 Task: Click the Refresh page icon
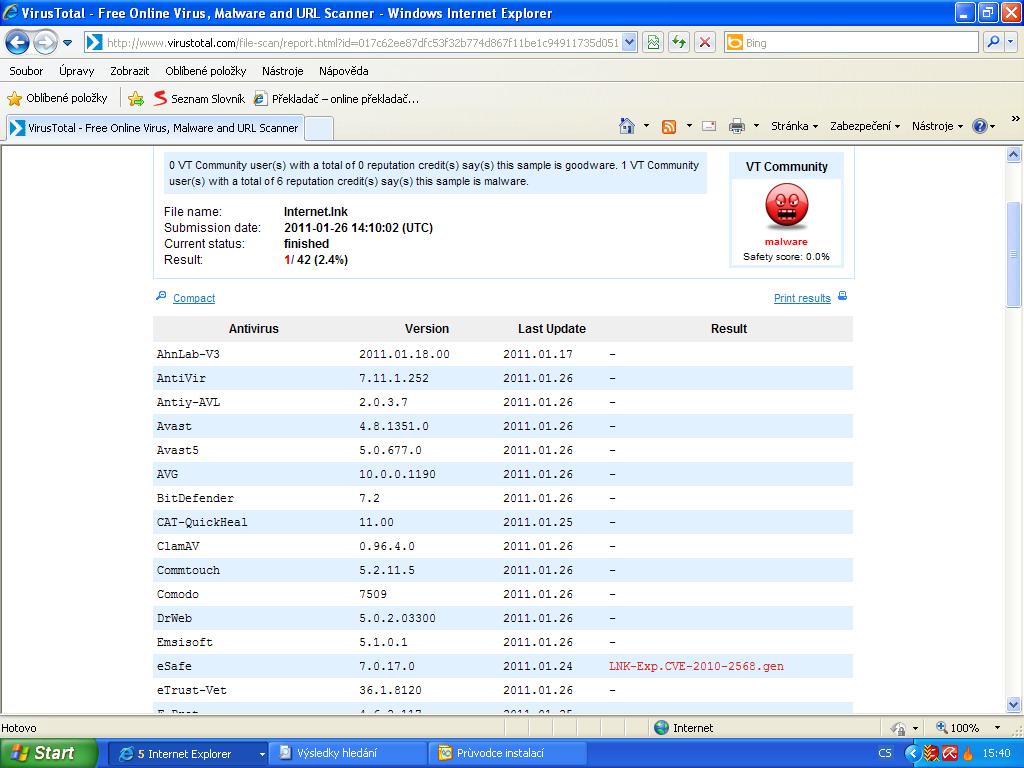pos(680,42)
